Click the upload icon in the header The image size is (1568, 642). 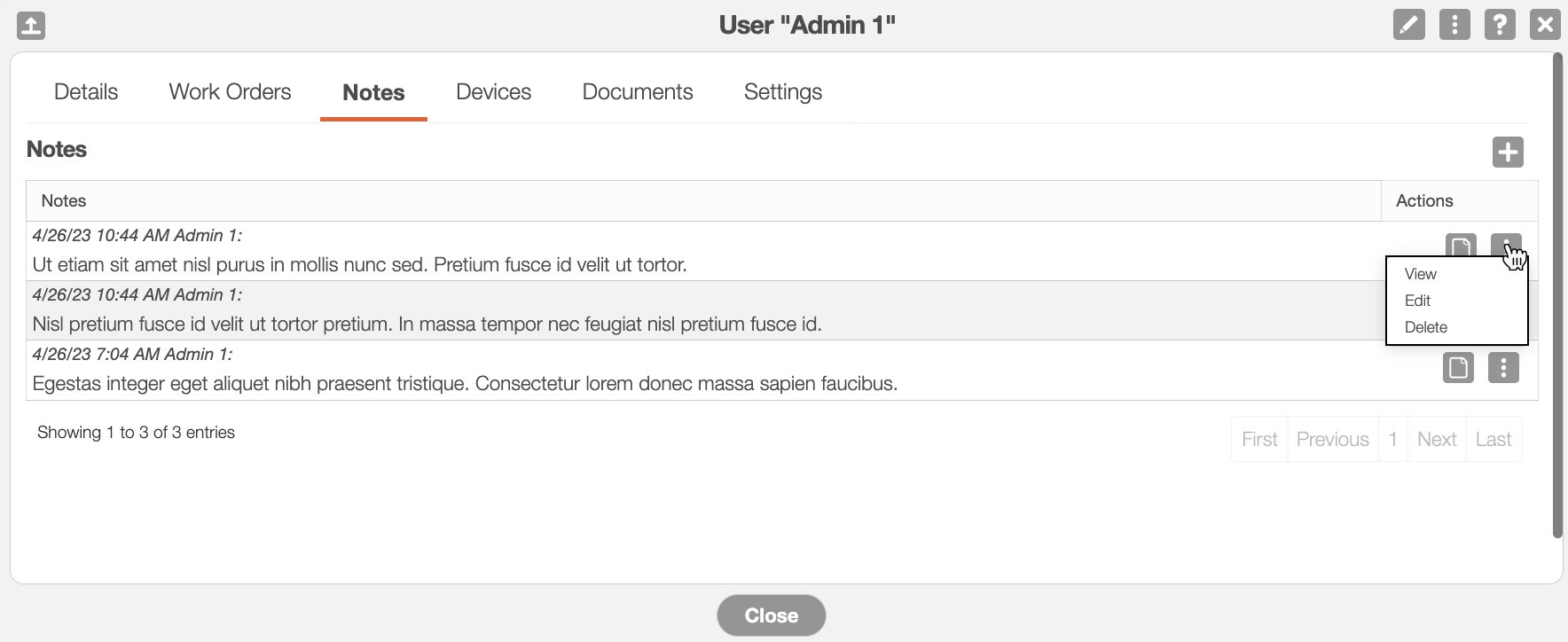31,25
